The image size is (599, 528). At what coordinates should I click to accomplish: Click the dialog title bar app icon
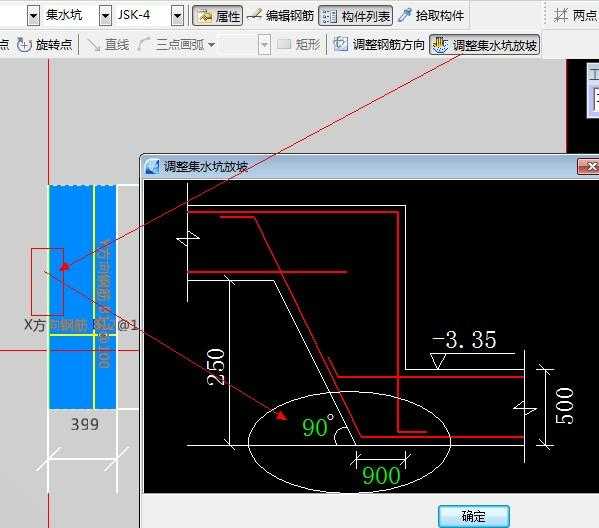click(152, 167)
